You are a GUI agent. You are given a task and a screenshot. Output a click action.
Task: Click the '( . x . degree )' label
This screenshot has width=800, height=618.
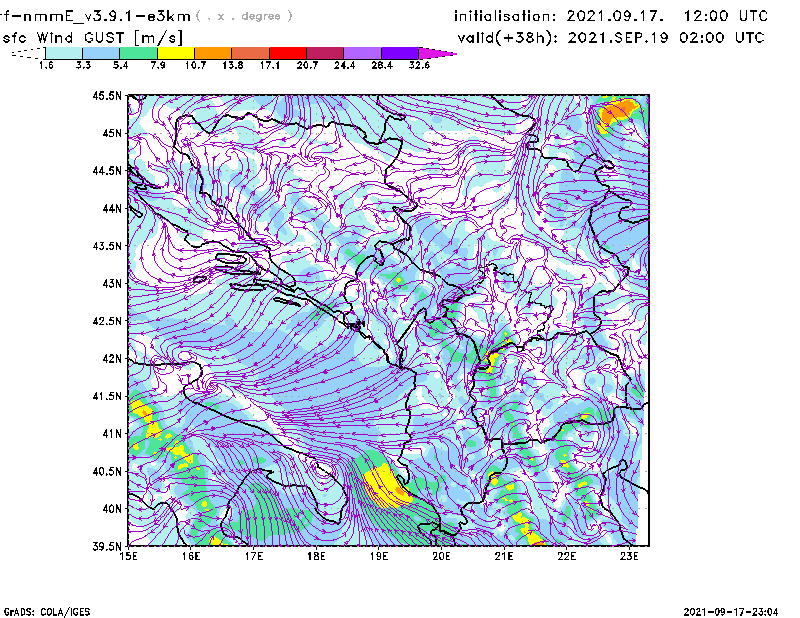244,16
